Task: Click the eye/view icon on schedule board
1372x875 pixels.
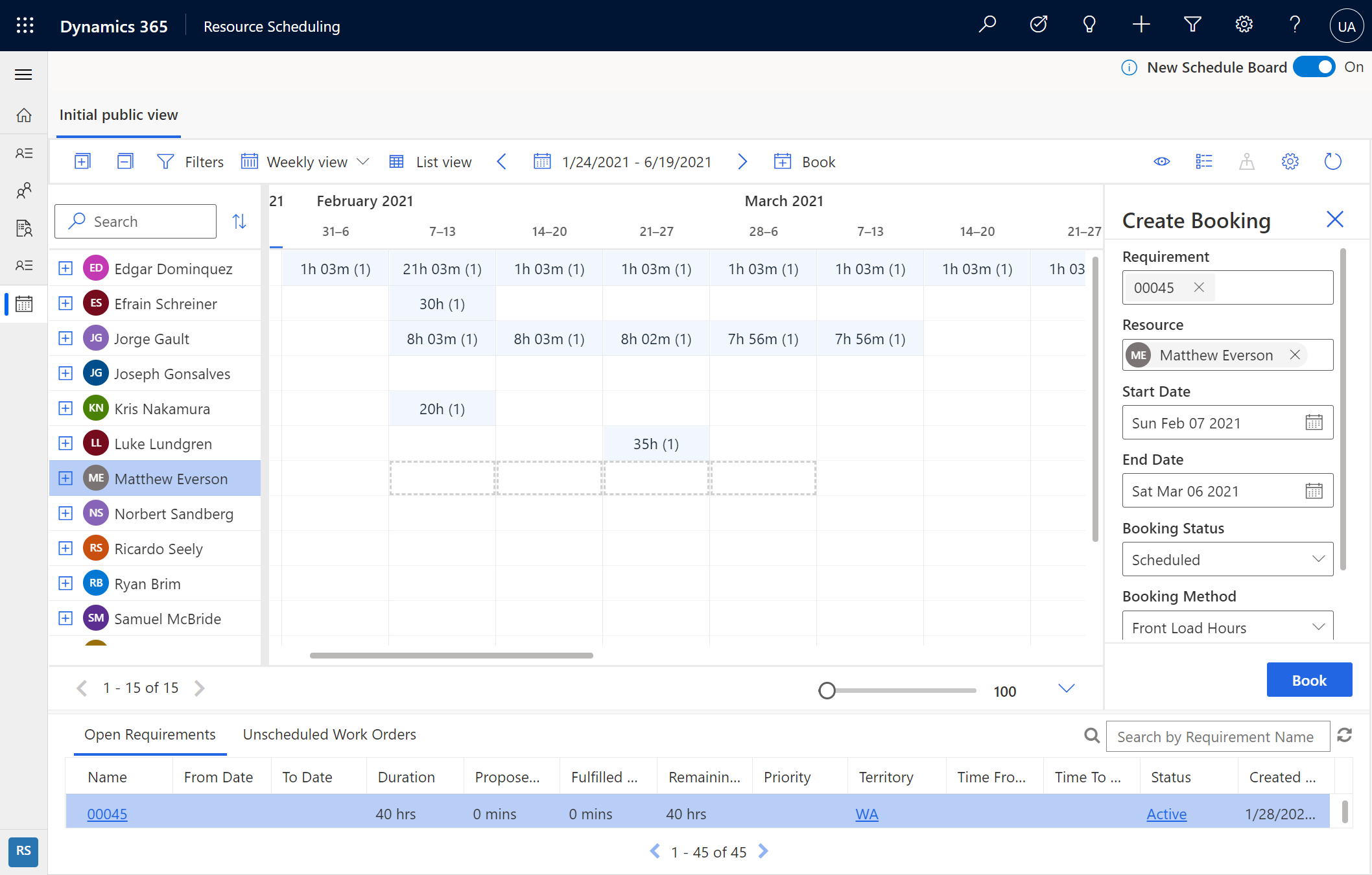Action: 1162,161
